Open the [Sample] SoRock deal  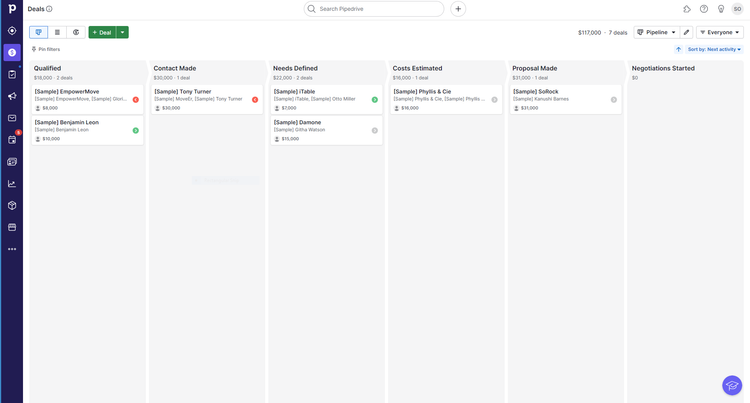pyautogui.click(x=566, y=99)
